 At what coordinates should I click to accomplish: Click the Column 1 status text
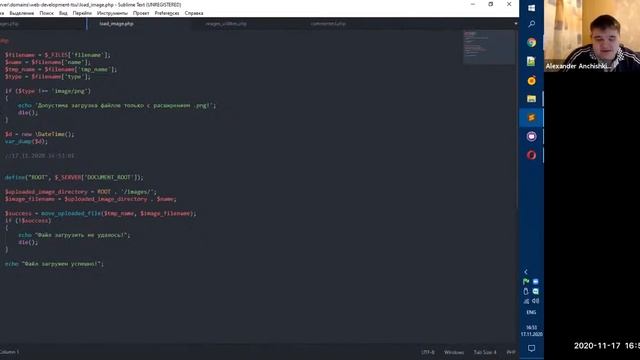(x=9, y=352)
